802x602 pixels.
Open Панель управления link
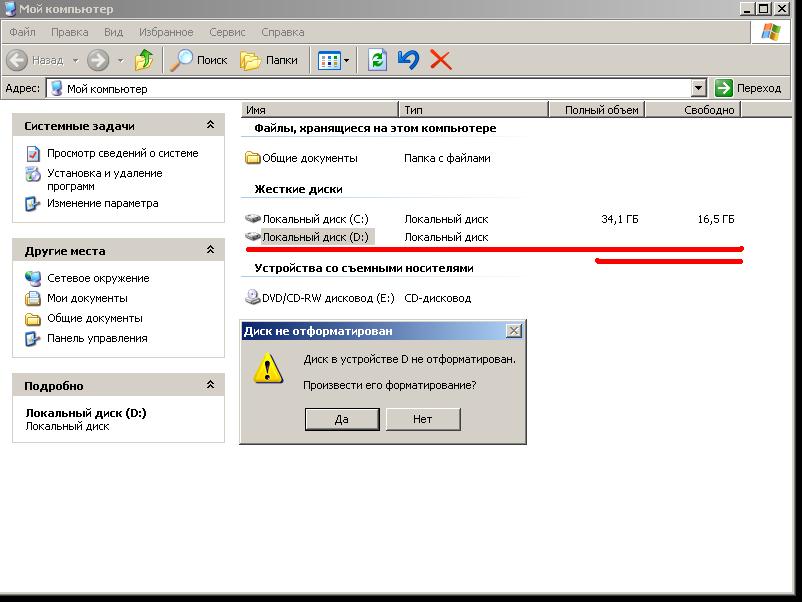point(97,338)
